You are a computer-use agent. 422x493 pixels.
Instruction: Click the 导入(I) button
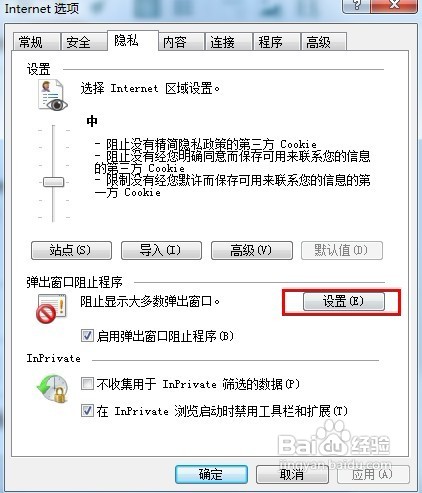point(161,250)
